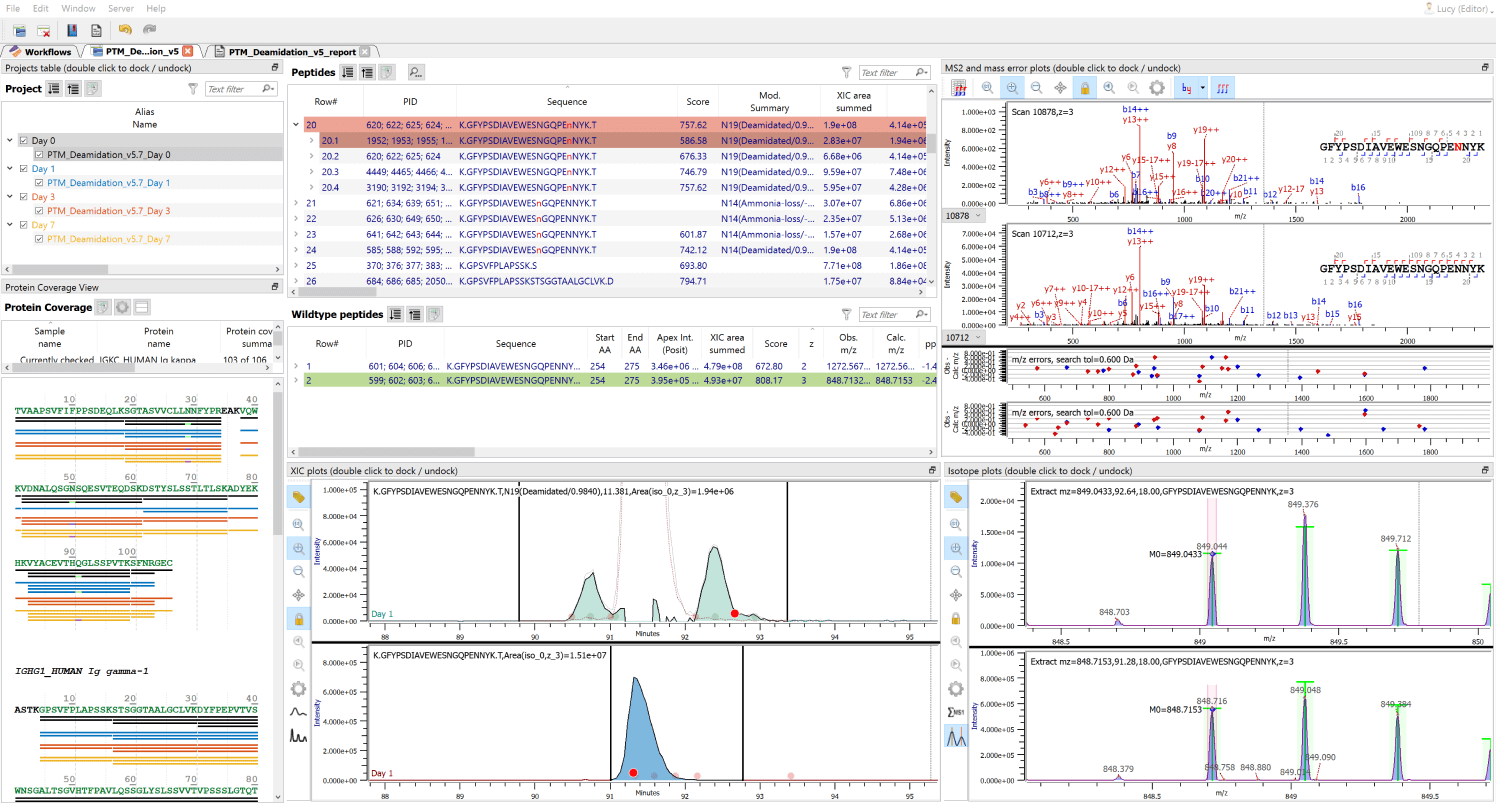Click the zoom out icon in XIC plots
Screen dimensions: 1496x804
click(x=298, y=571)
